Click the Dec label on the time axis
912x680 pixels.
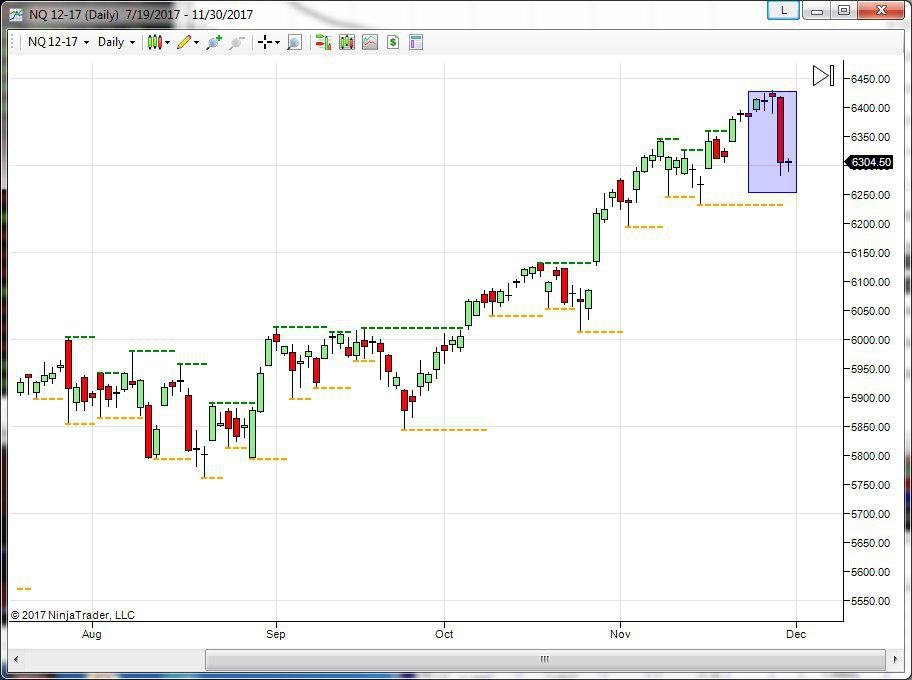[796, 634]
